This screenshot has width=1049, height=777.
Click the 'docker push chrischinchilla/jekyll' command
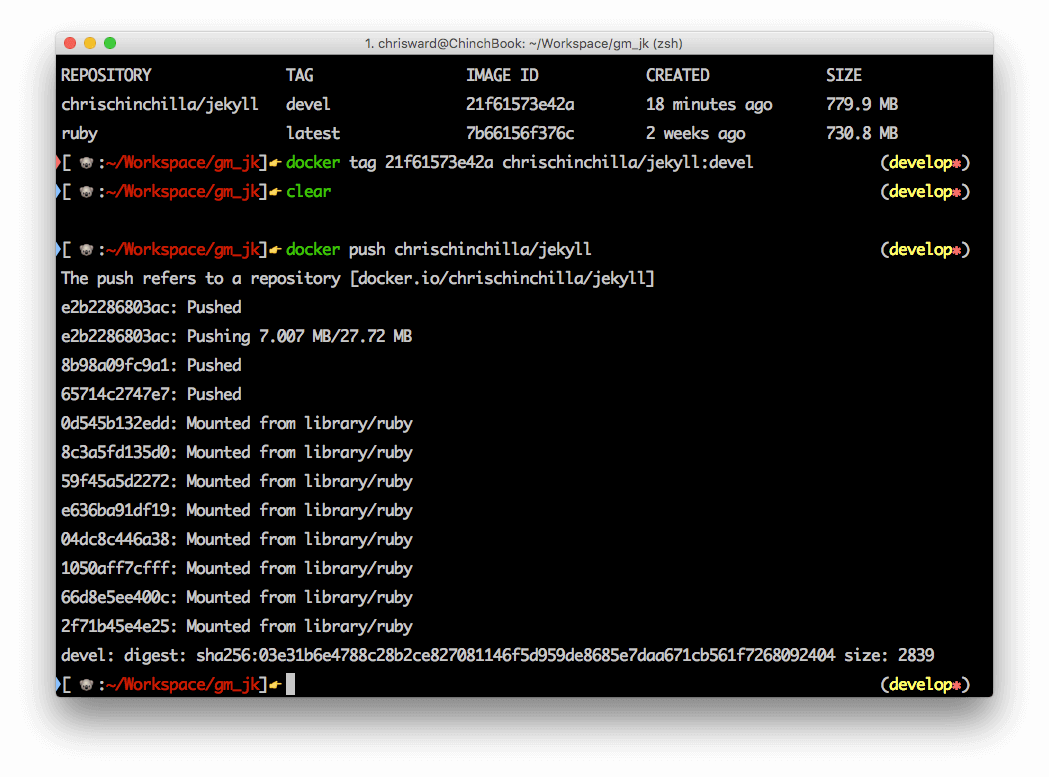(438, 250)
